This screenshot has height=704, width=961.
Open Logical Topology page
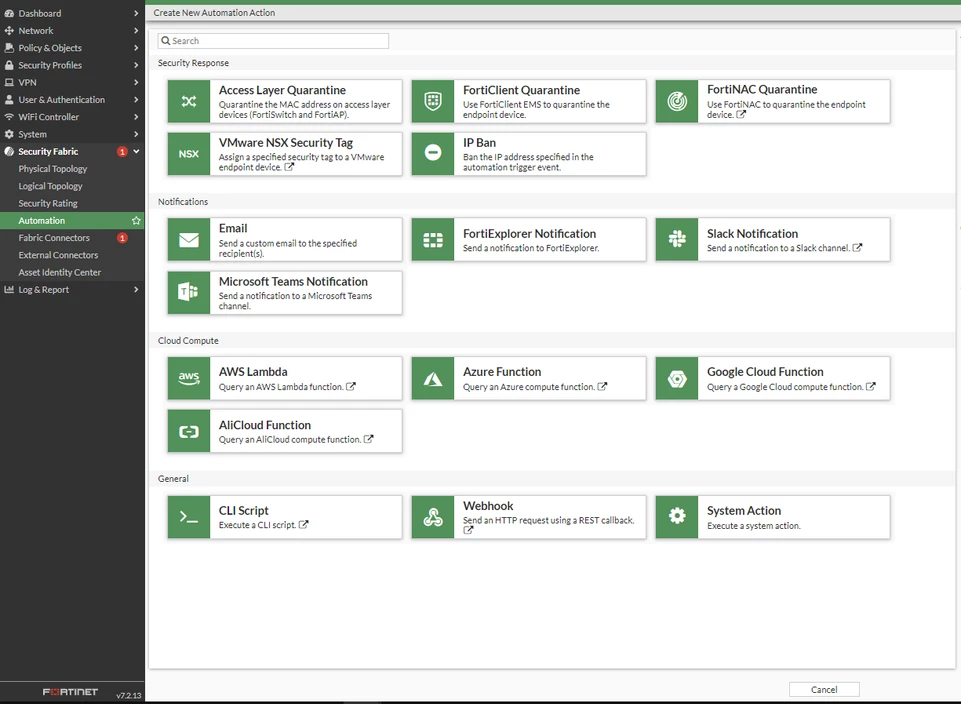click(x=50, y=186)
